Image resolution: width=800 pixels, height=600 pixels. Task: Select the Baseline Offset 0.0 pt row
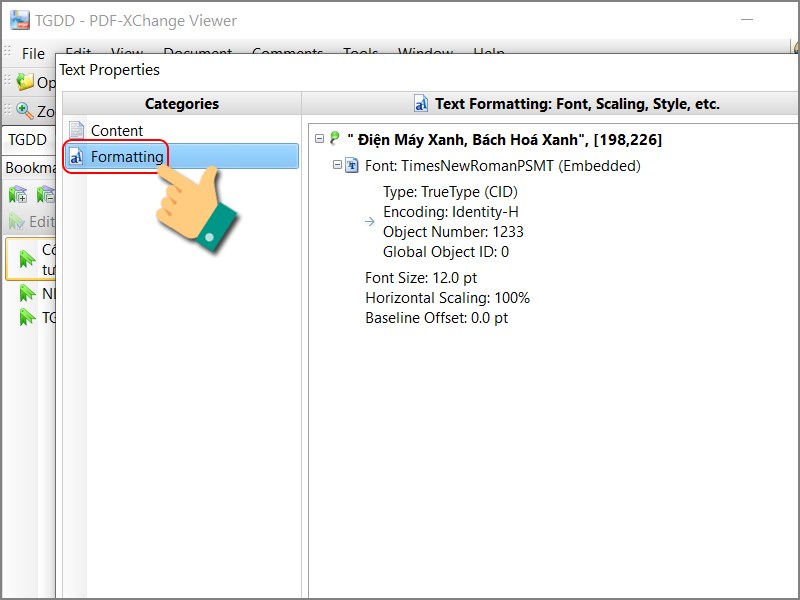436,318
